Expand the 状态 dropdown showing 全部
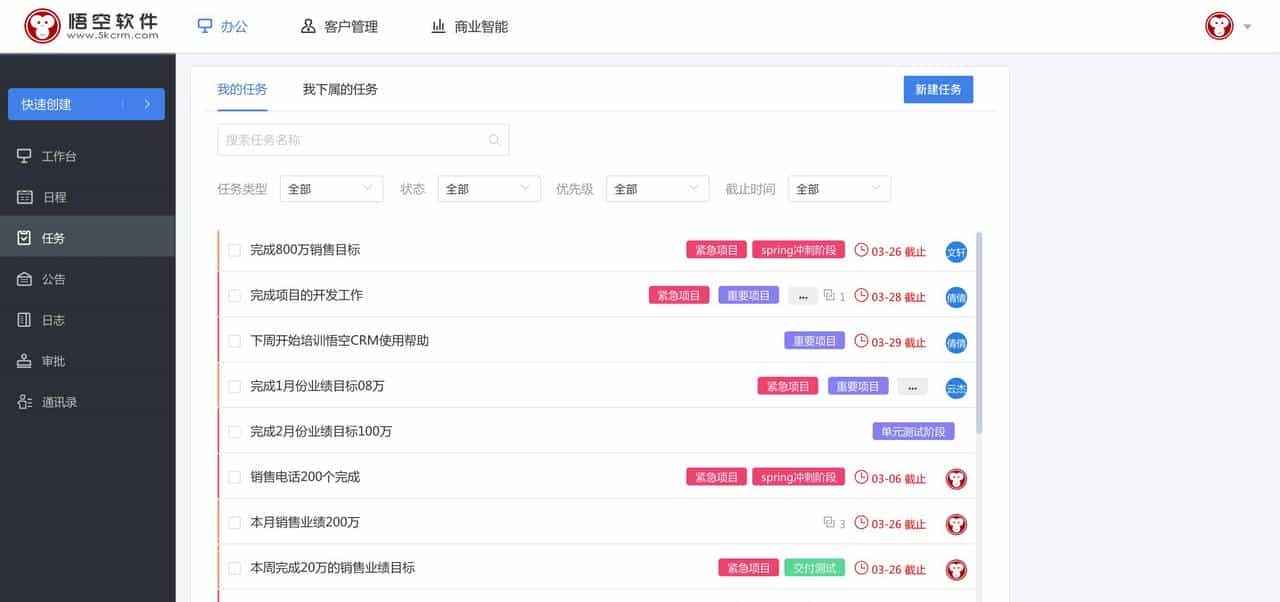Screen dimensions: 1280x602 coord(489,188)
